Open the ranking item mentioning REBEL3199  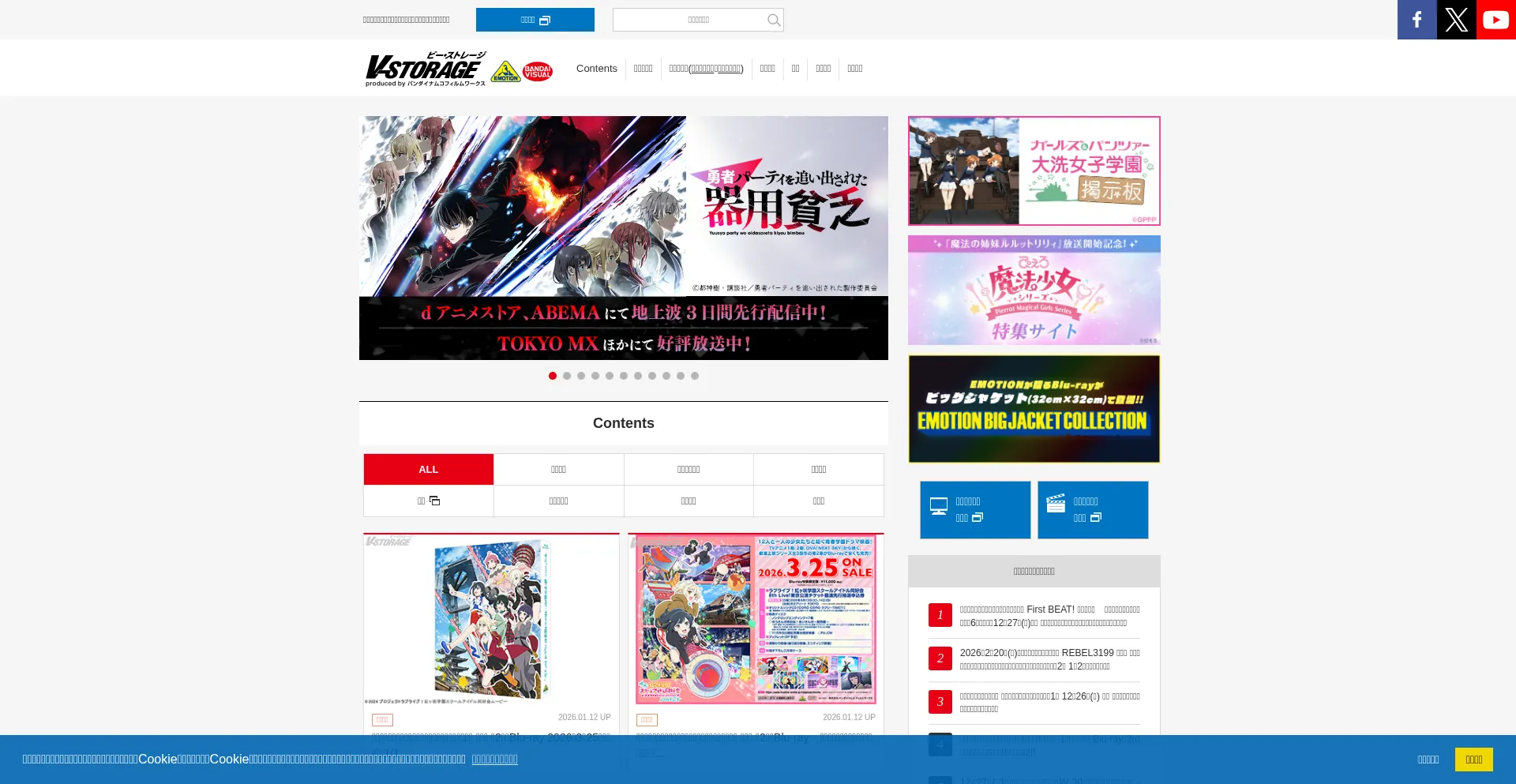(x=1049, y=659)
